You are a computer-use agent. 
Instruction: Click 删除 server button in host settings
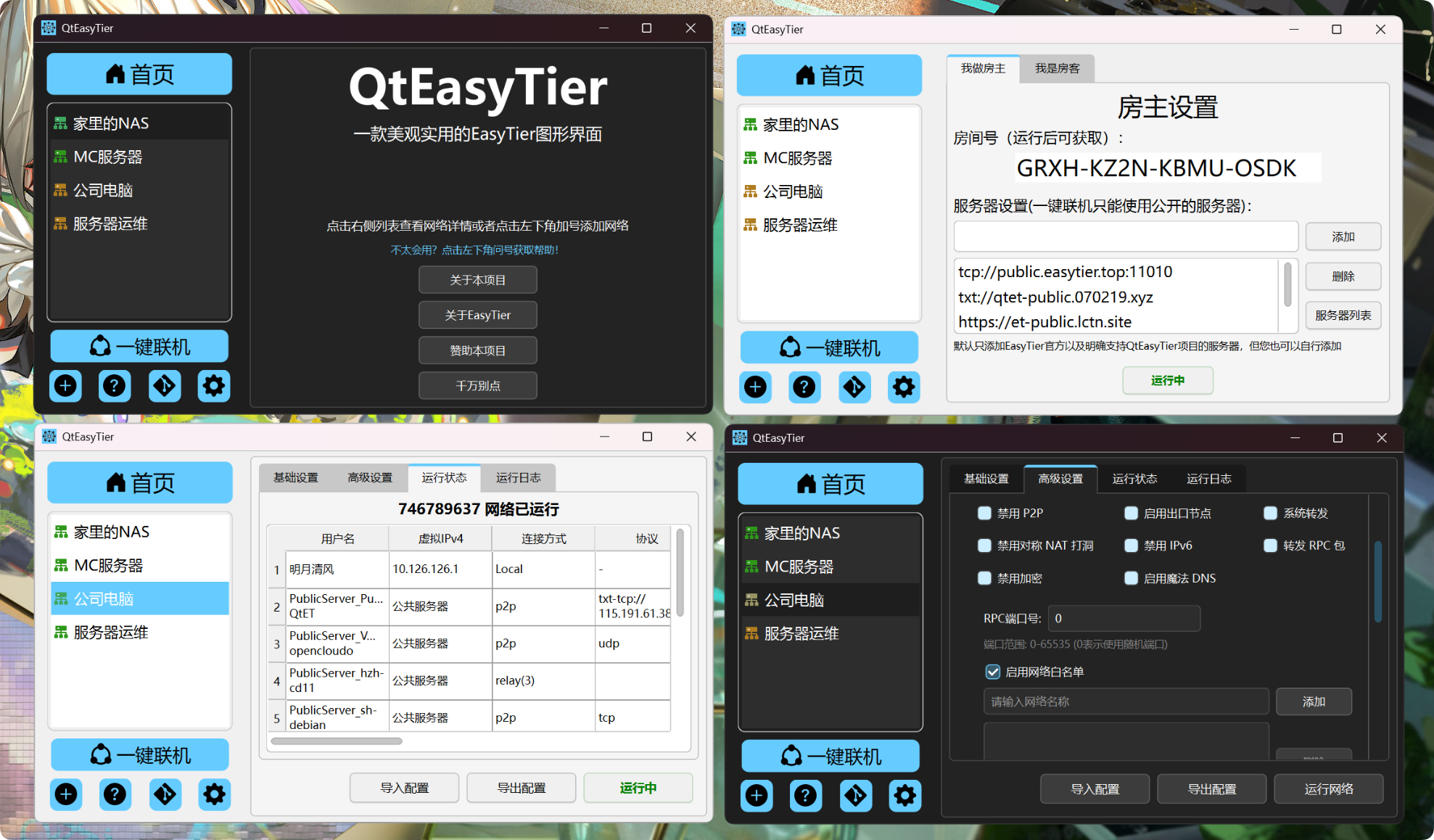click(x=1343, y=276)
